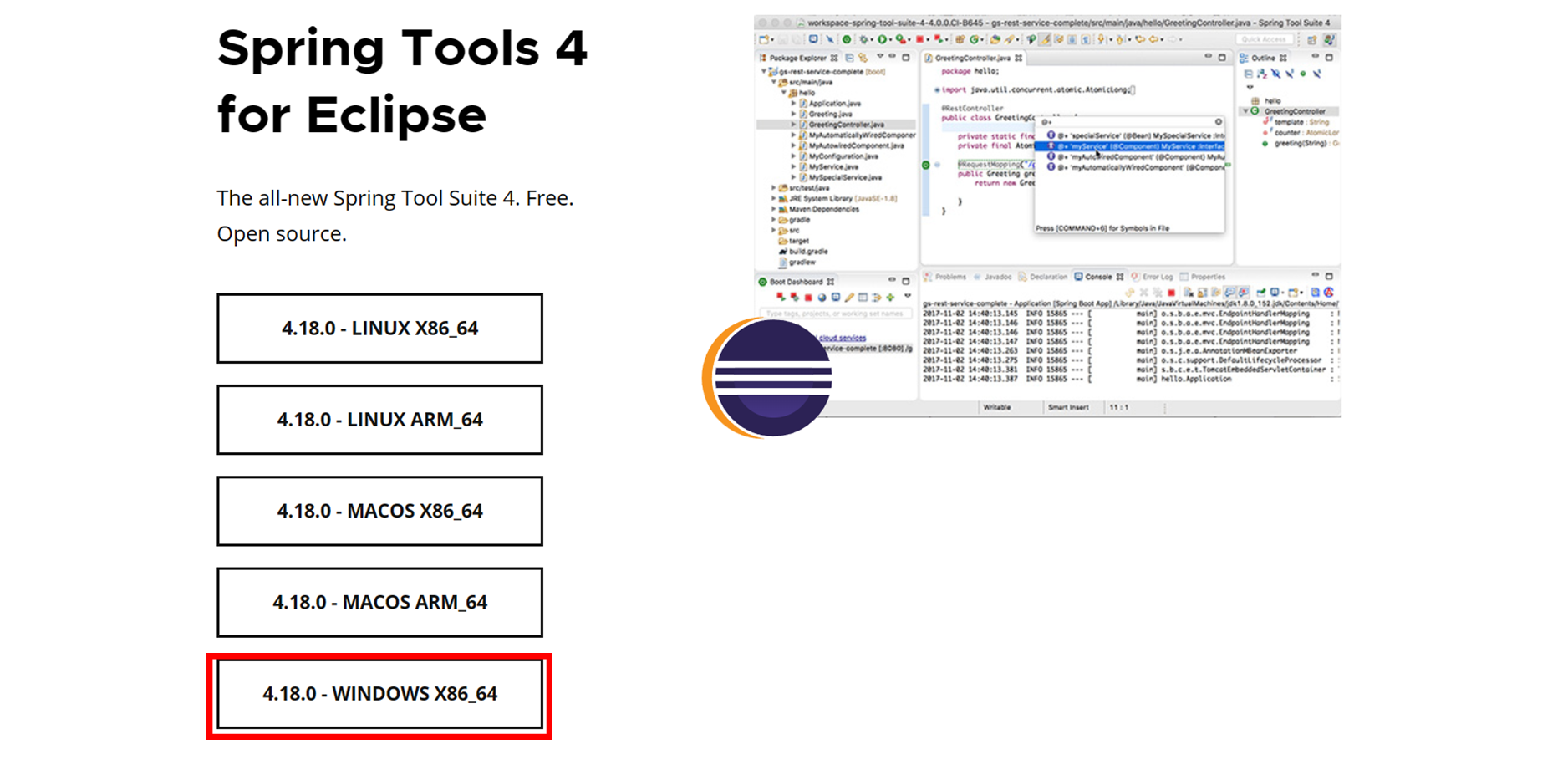Click the Boot Dashboard filter input field
The image size is (1568, 770).
836,313
